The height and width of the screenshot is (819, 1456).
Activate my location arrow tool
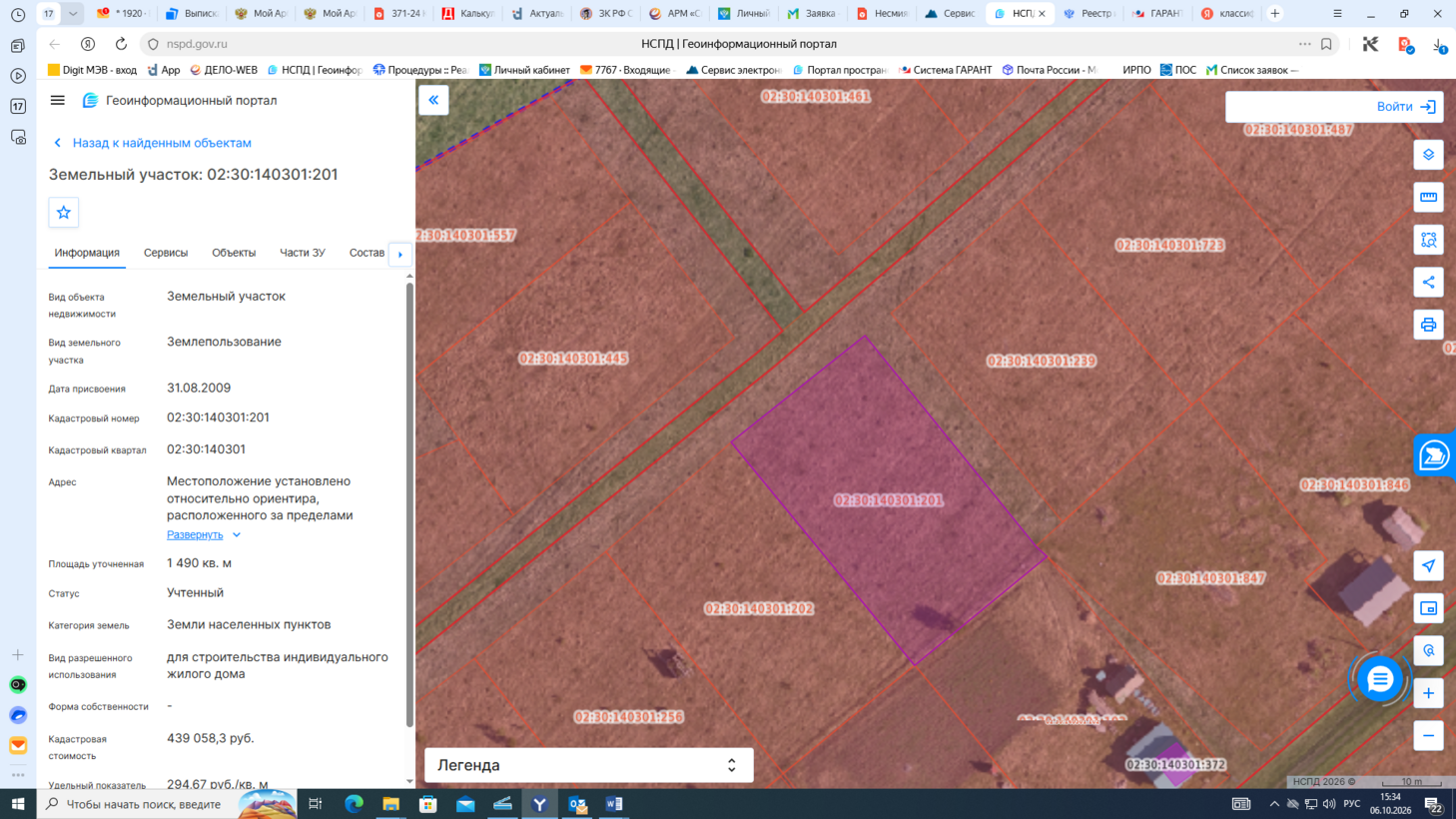pyautogui.click(x=1428, y=566)
